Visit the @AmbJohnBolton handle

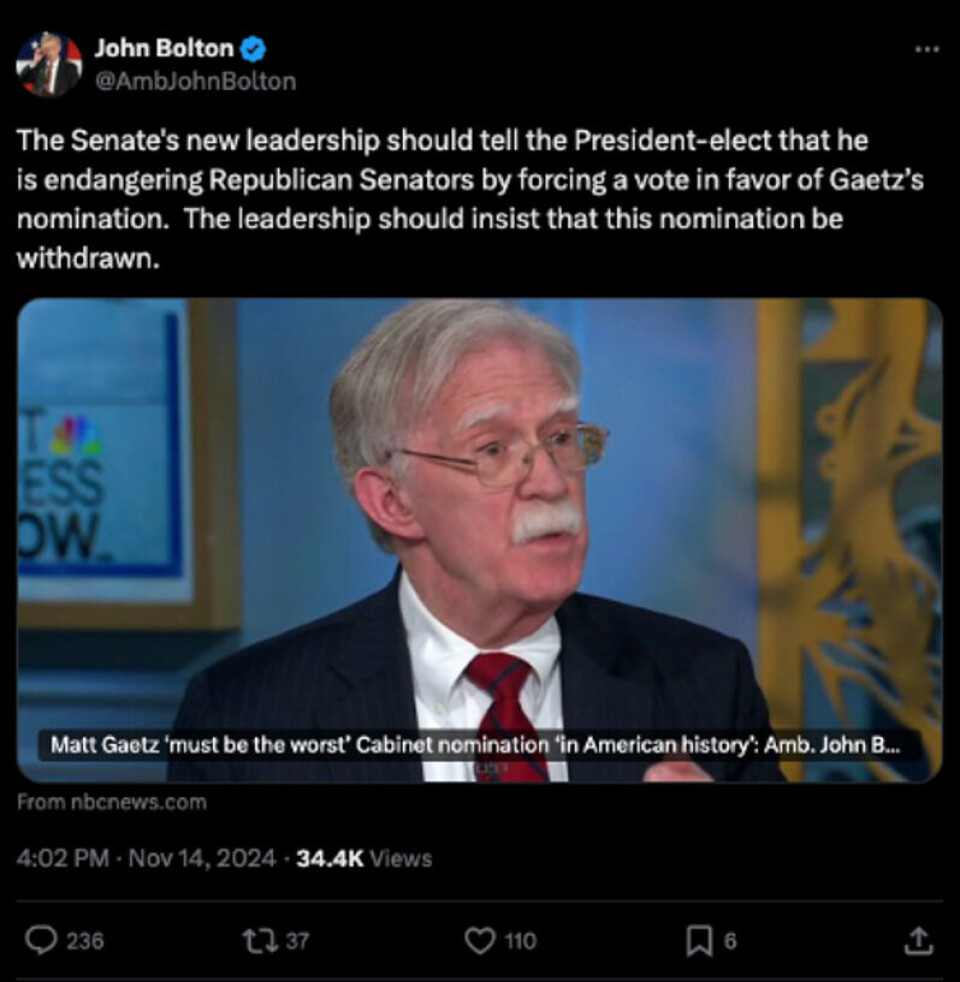(x=195, y=81)
